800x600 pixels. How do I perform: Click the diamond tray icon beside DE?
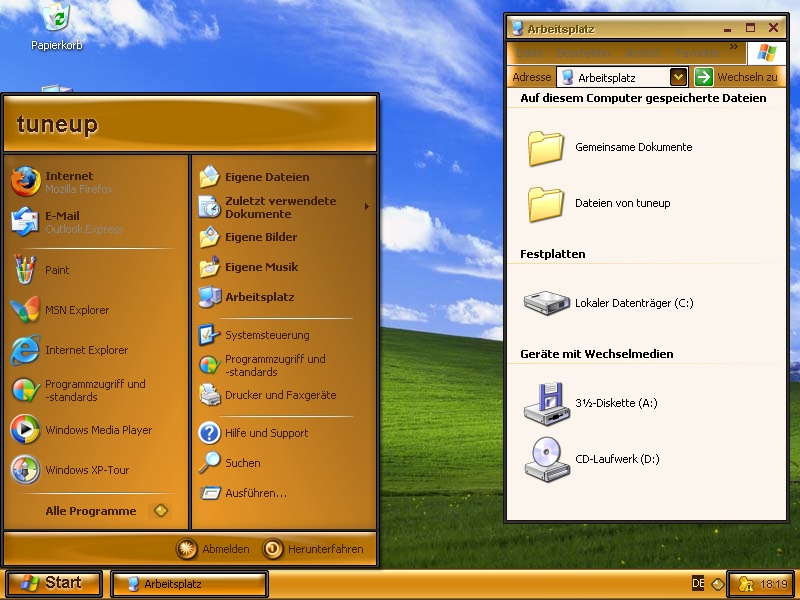pyautogui.click(x=717, y=584)
